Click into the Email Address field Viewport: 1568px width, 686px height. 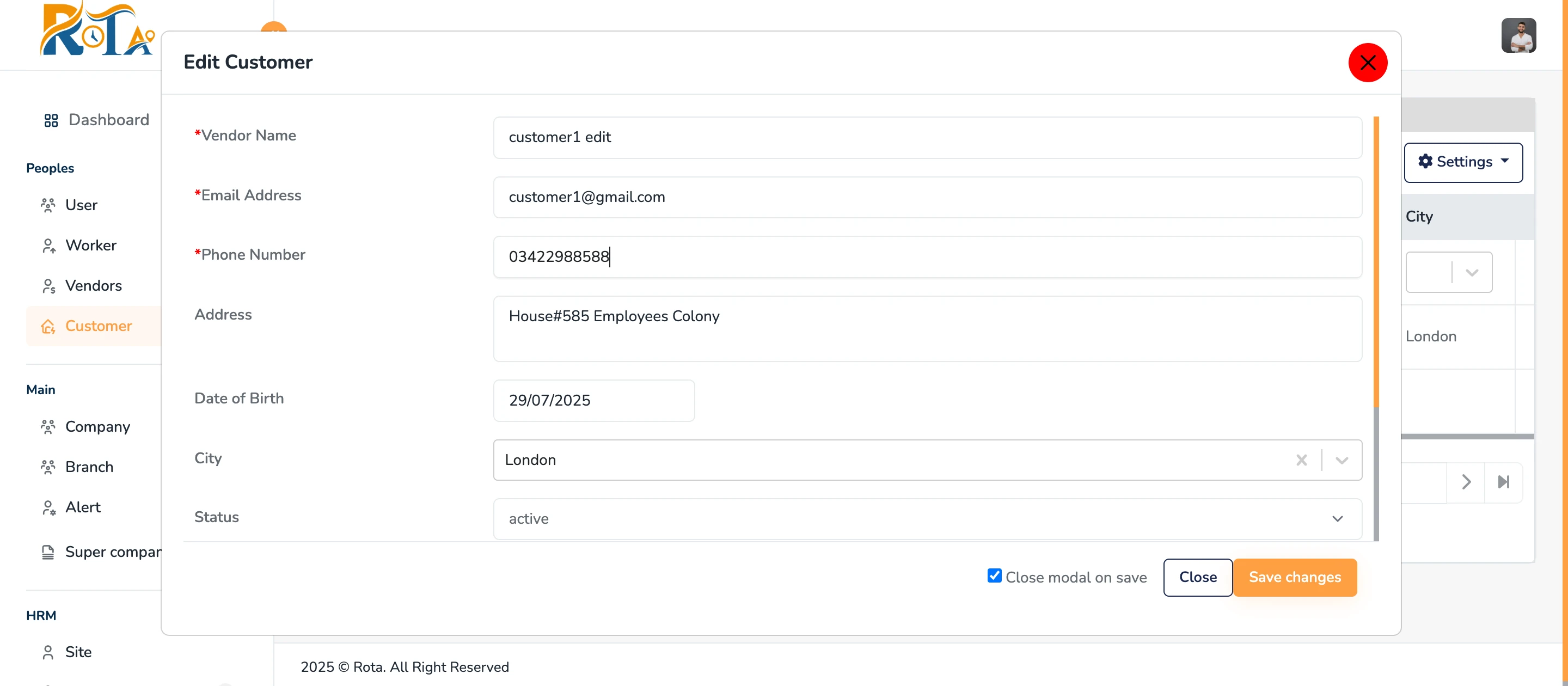coord(927,197)
